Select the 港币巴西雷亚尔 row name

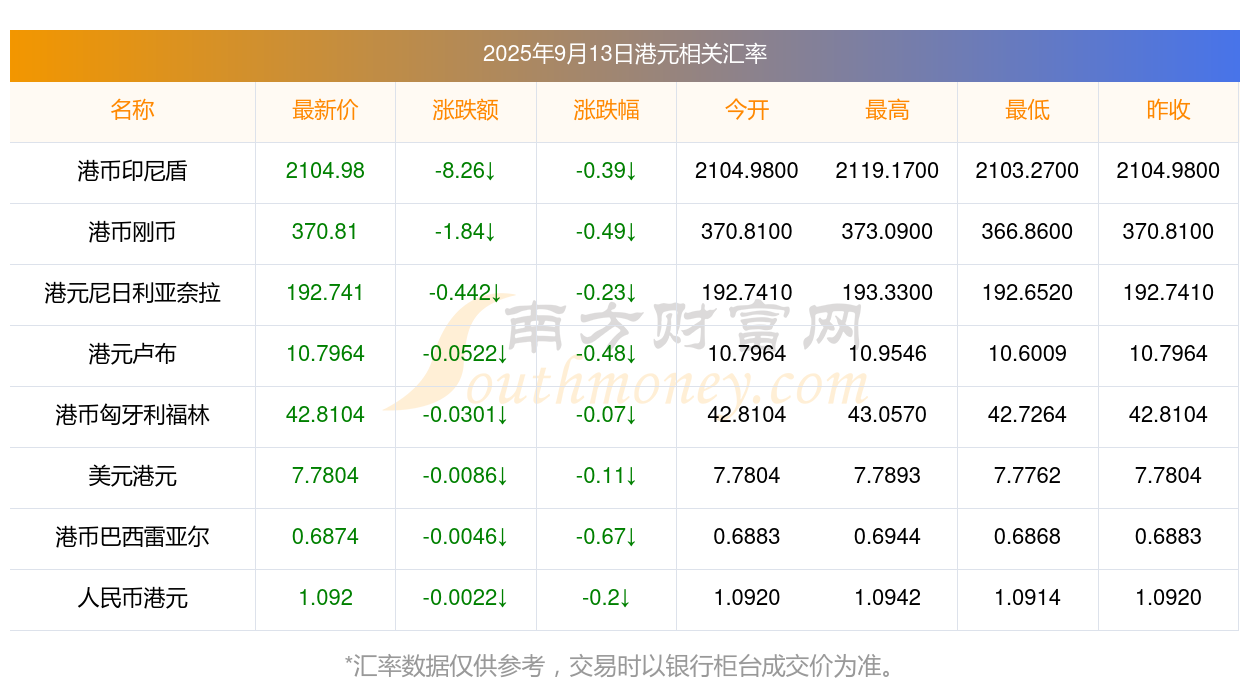[133, 537]
